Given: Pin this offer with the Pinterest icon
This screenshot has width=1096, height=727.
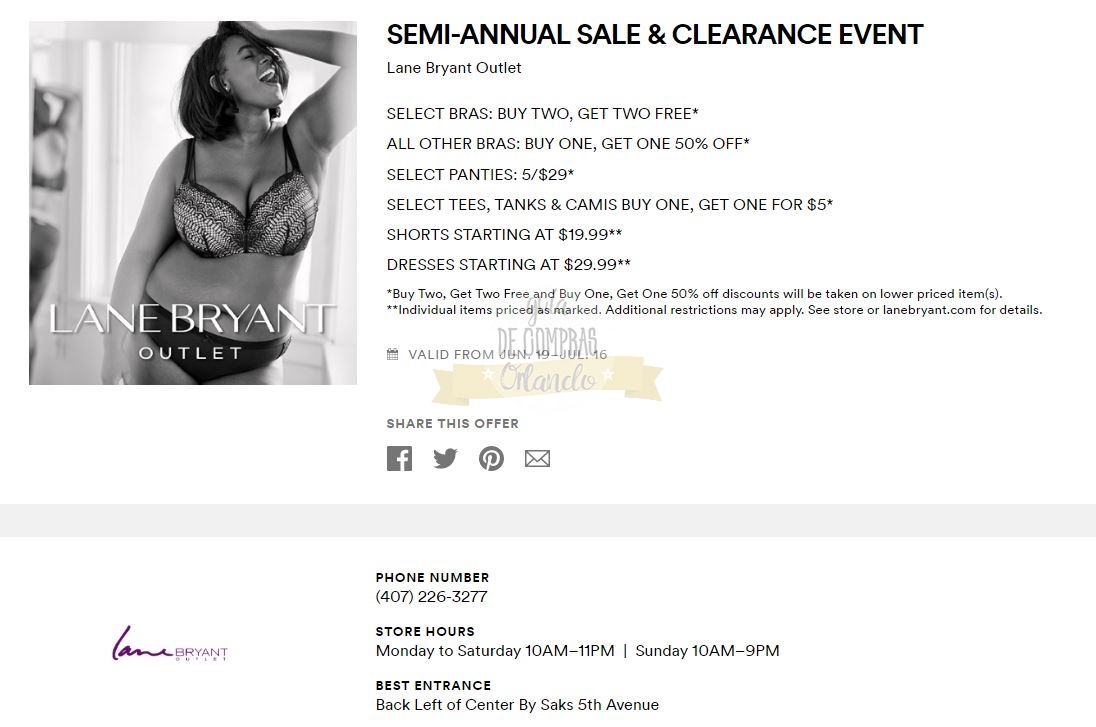Looking at the screenshot, I should pos(491,459).
